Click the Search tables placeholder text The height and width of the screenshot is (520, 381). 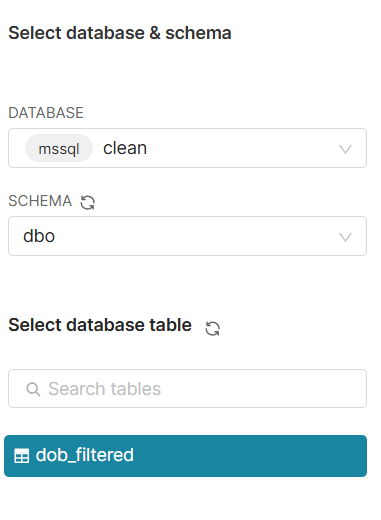(105, 389)
